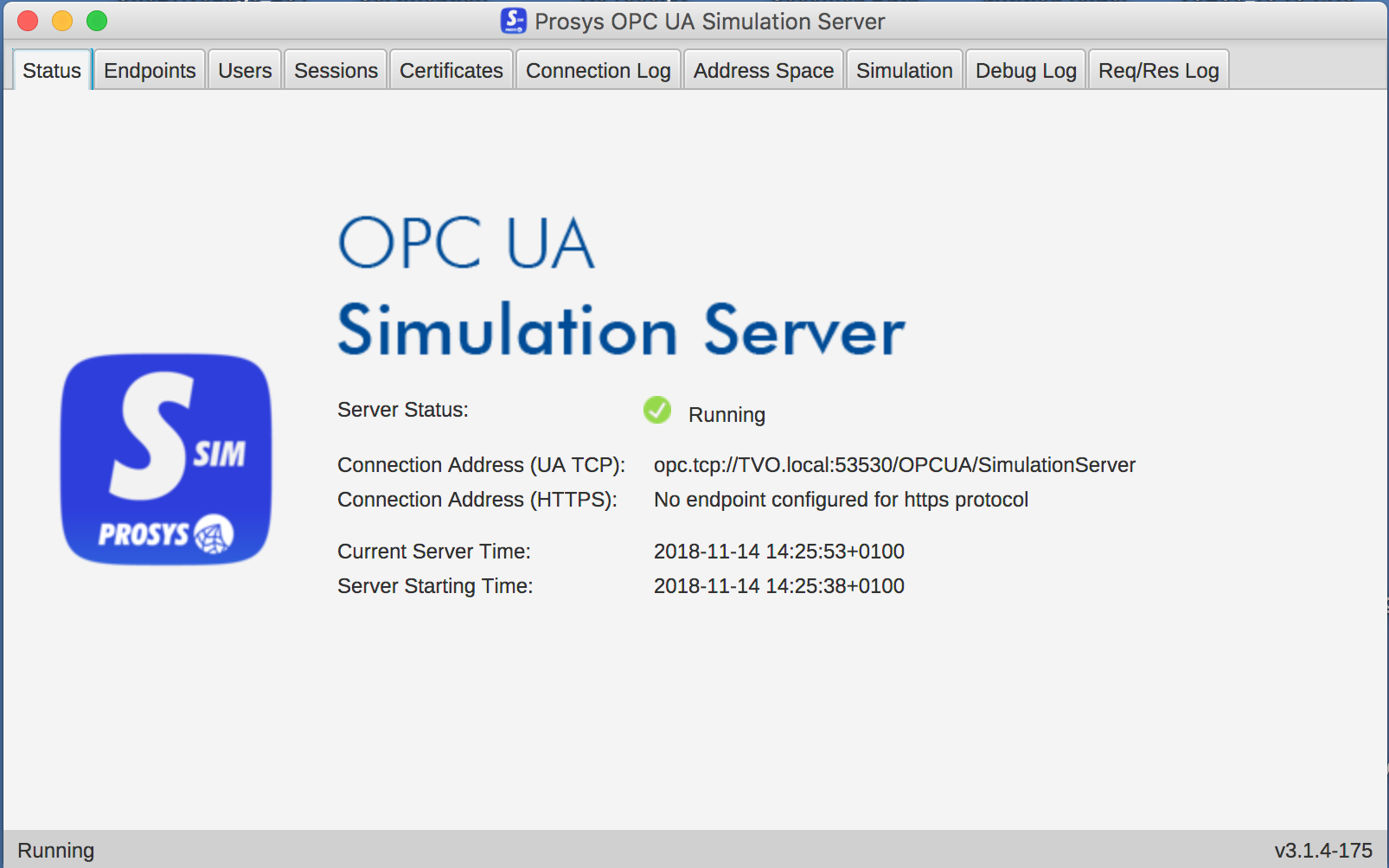
Task: Click the 'Server Status:' label
Action: pyautogui.click(x=403, y=410)
